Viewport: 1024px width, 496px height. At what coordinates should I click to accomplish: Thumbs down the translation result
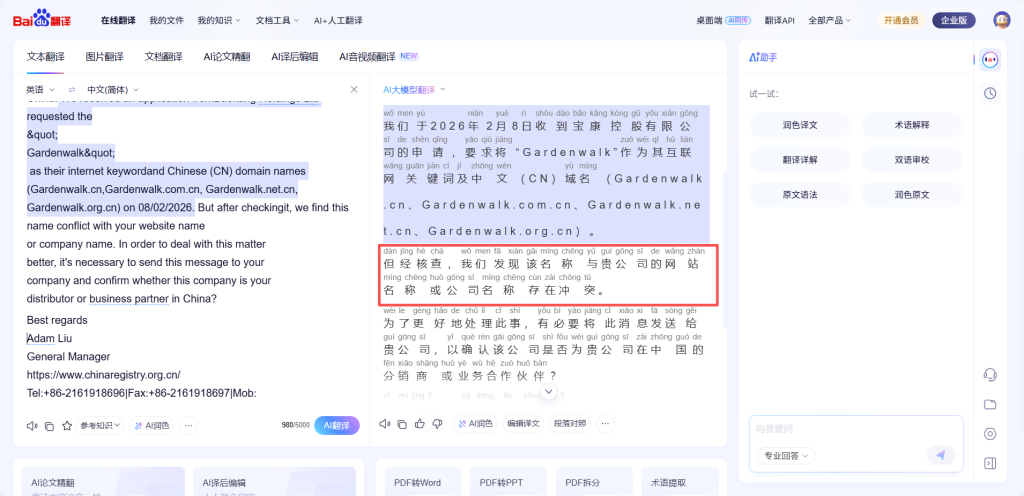[x=438, y=424]
